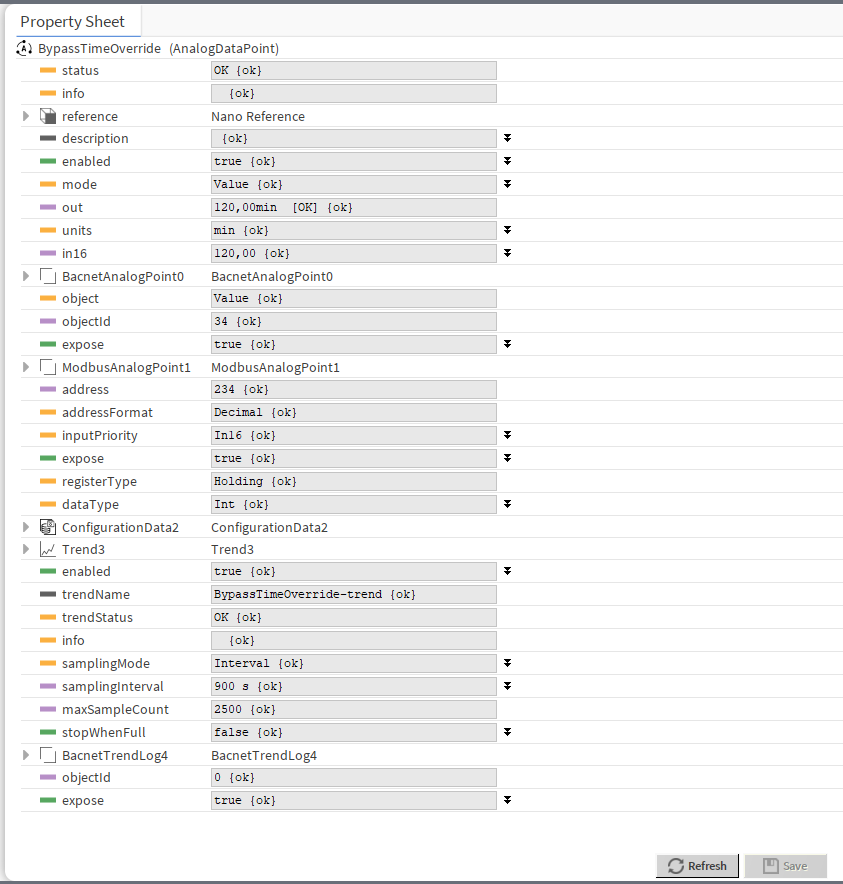843x884 pixels.
Task: Click the Trend3 chart icon
Action: click(x=47, y=549)
